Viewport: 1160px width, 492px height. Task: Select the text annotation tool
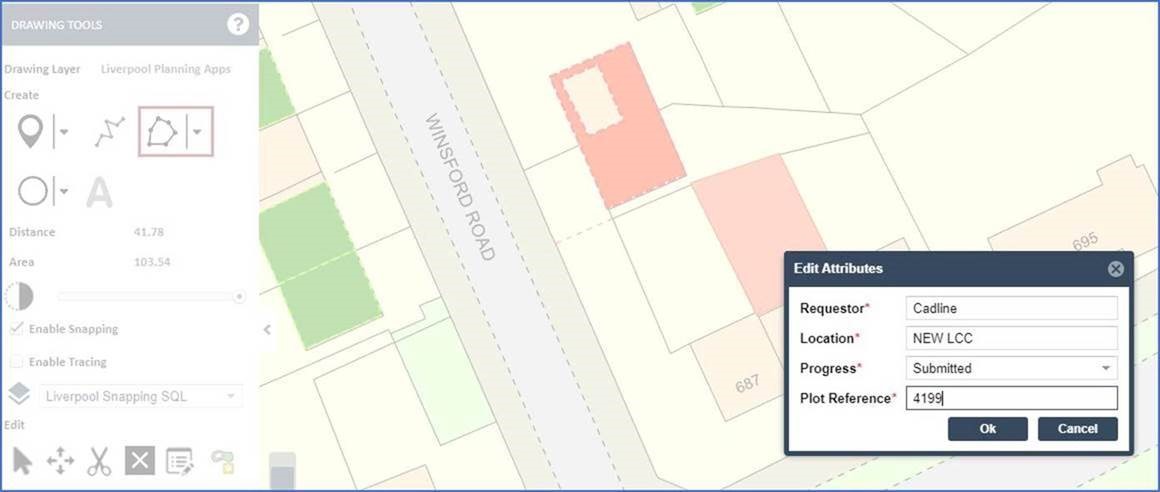click(x=99, y=192)
